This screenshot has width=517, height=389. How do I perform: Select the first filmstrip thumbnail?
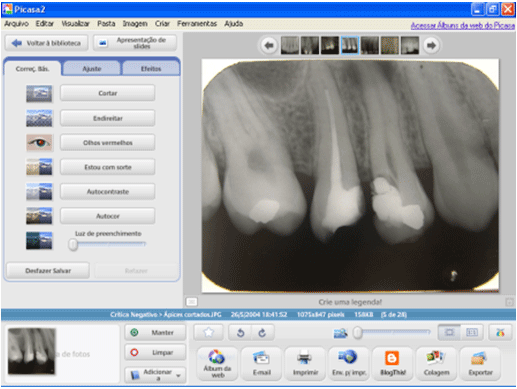pyautogui.click(x=290, y=45)
